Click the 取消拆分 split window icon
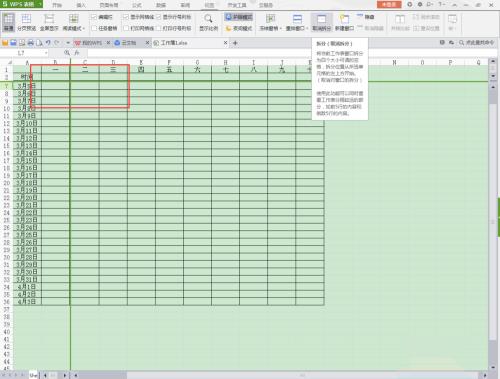500x379 pixels. 321,22
